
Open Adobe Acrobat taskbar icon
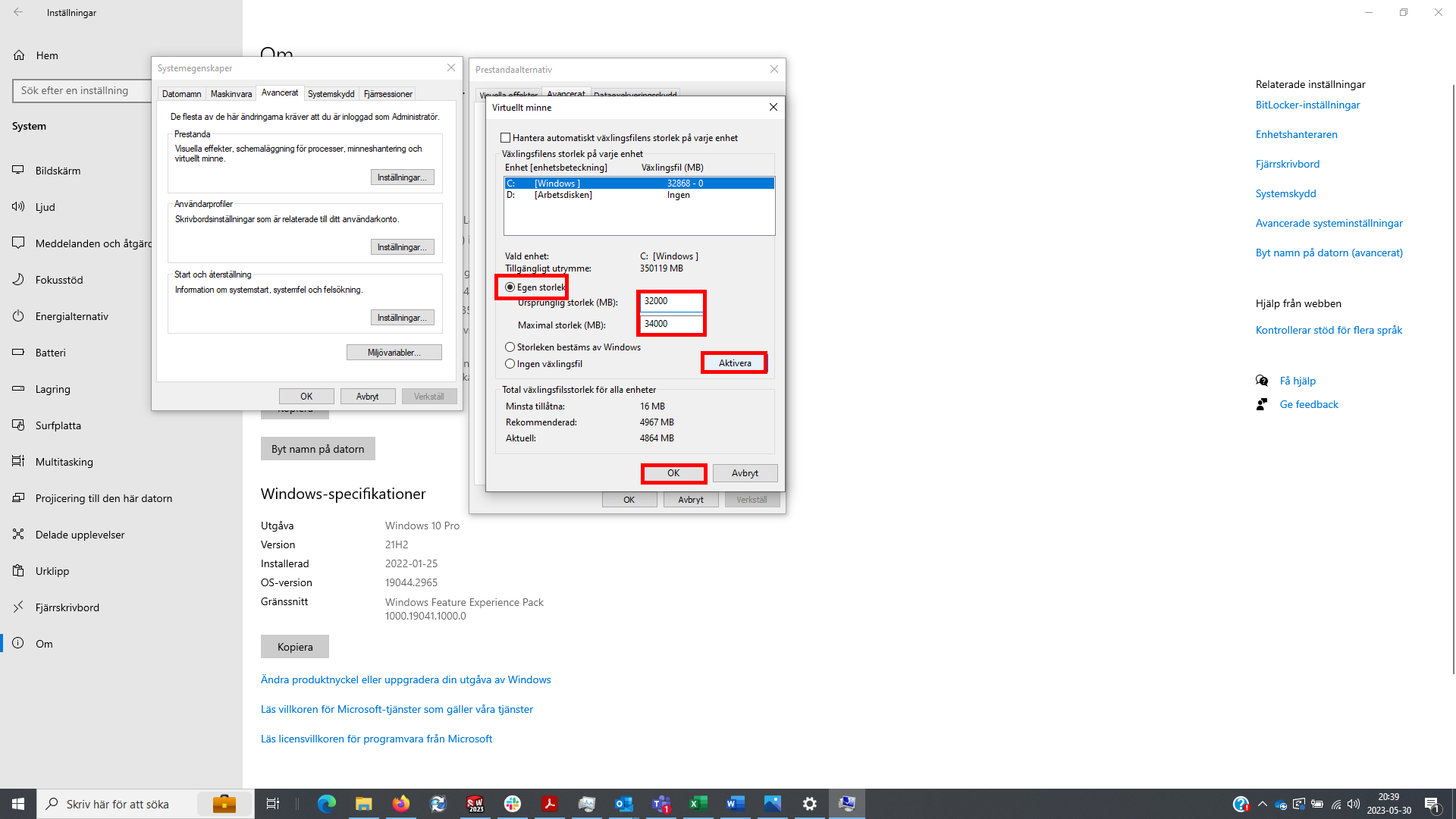tap(550, 804)
